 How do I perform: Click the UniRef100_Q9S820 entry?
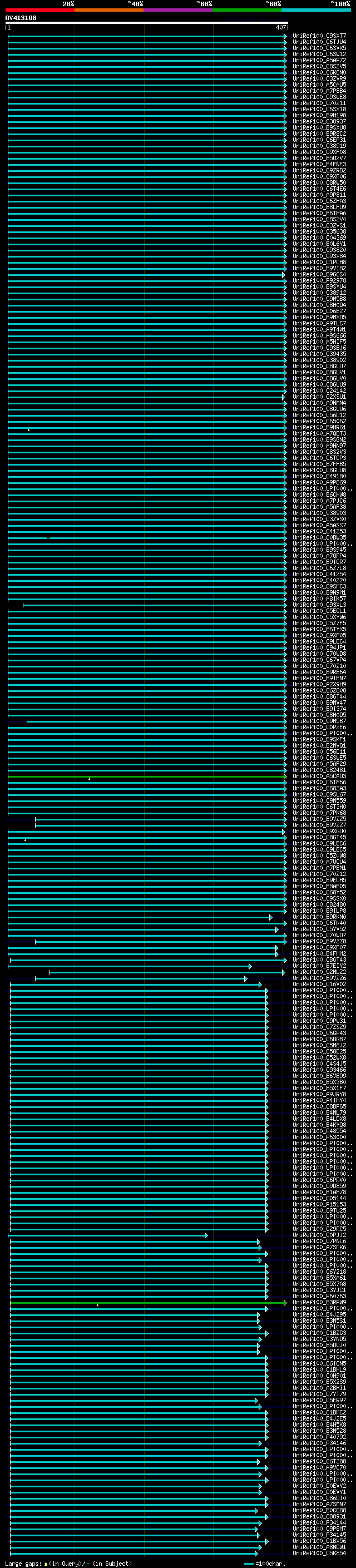[x=319, y=250]
